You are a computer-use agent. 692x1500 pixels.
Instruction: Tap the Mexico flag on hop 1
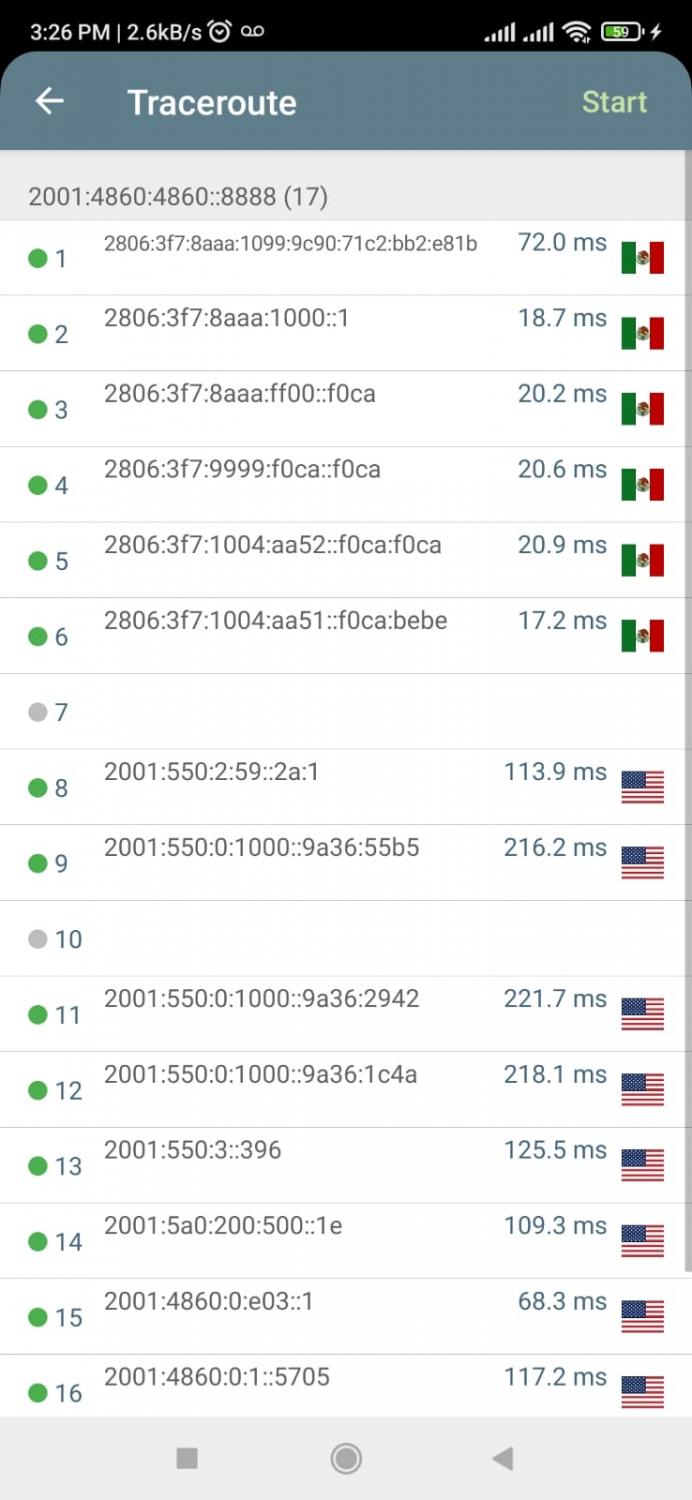click(x=642, y=258)
